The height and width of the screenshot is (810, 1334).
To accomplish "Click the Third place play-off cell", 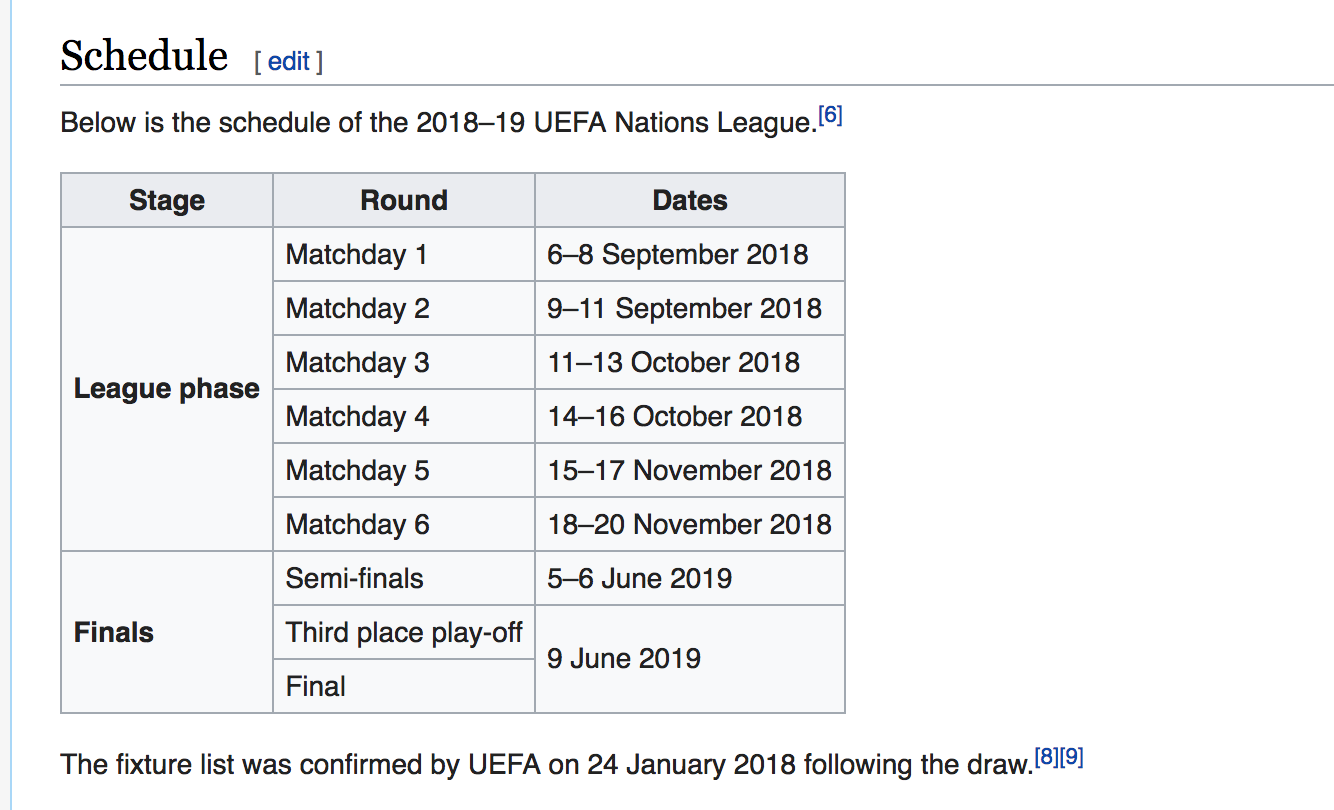I will pos(404,633).
